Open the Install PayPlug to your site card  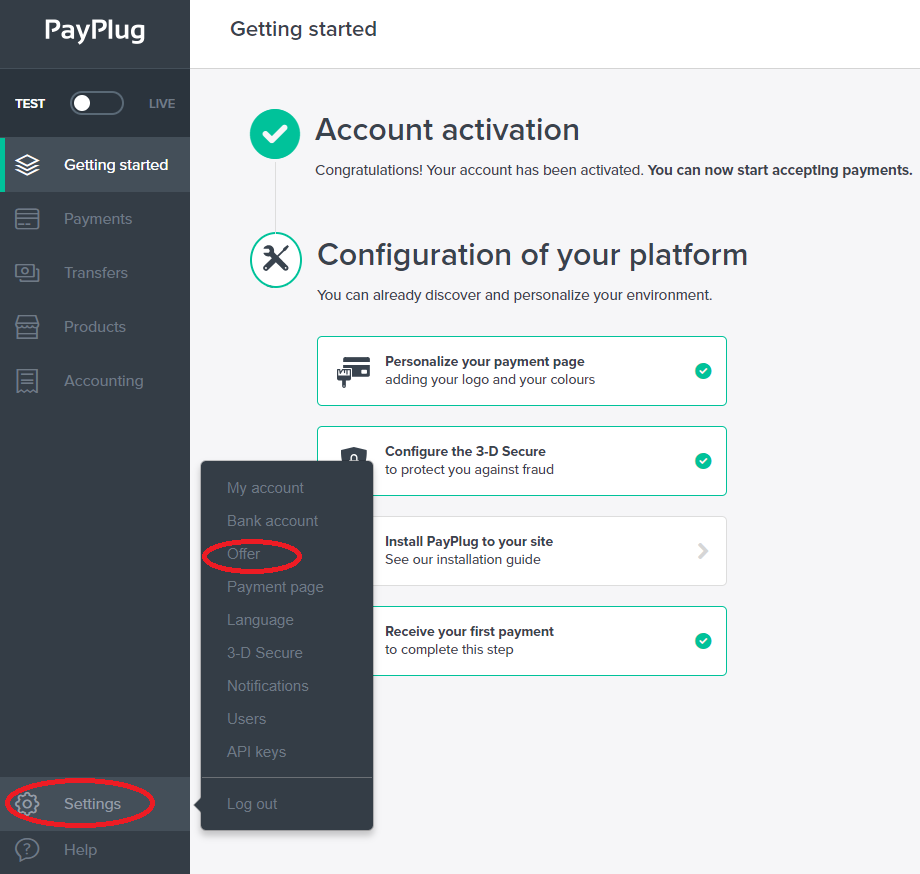(x=550, y=551)
